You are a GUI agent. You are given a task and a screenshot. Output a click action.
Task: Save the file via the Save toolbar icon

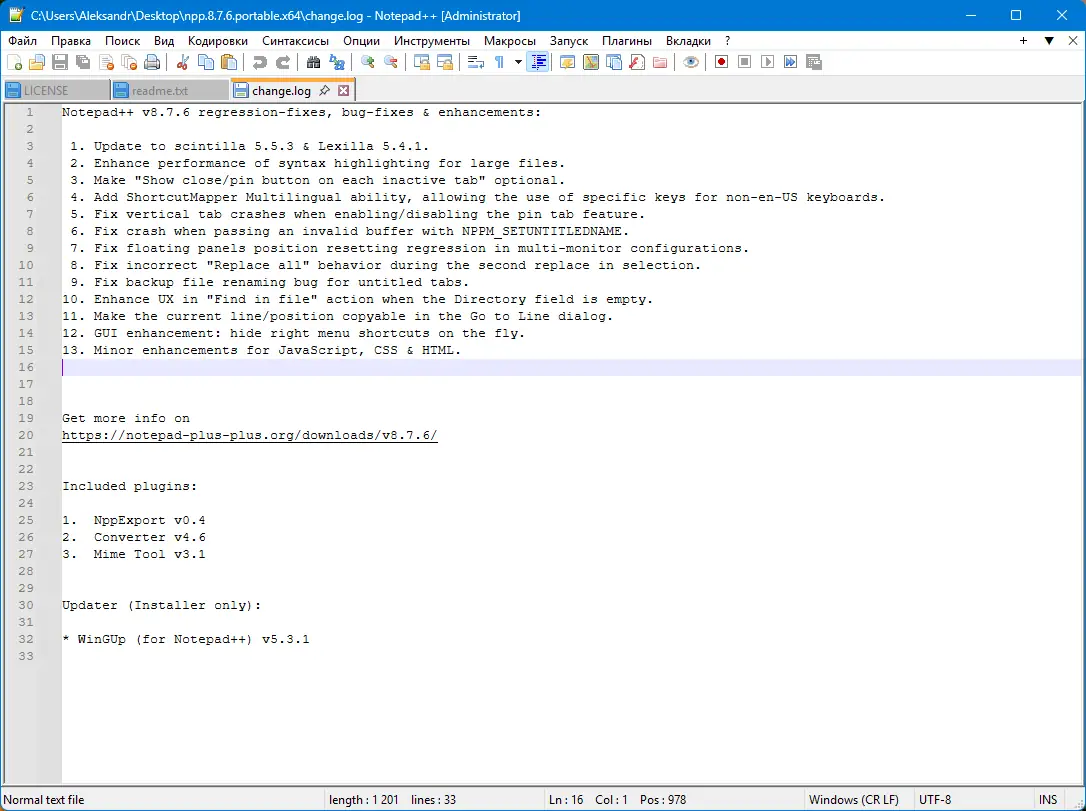coord(60,62)
